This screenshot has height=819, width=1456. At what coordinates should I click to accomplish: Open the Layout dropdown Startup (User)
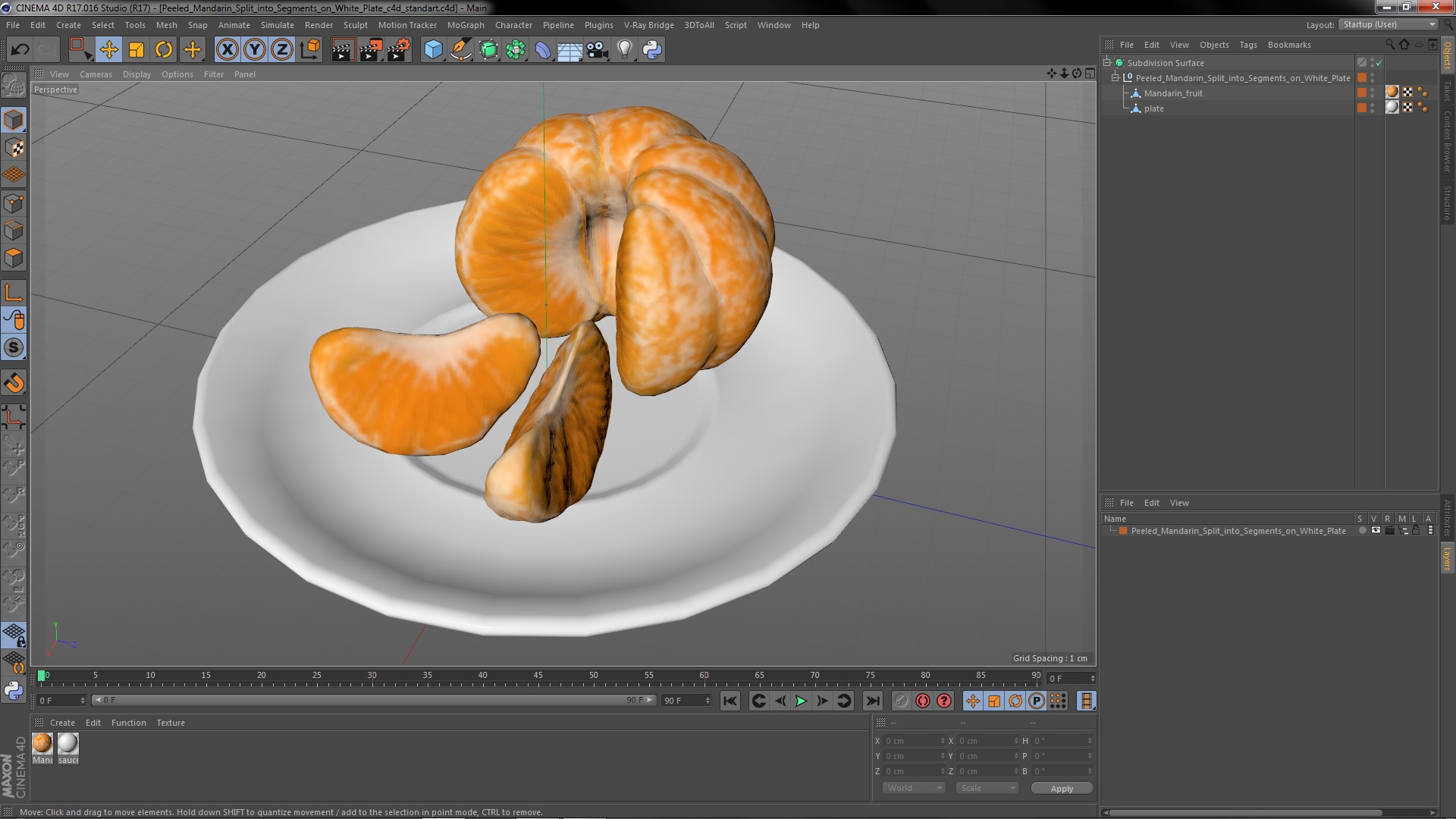tap(1389, 24)
